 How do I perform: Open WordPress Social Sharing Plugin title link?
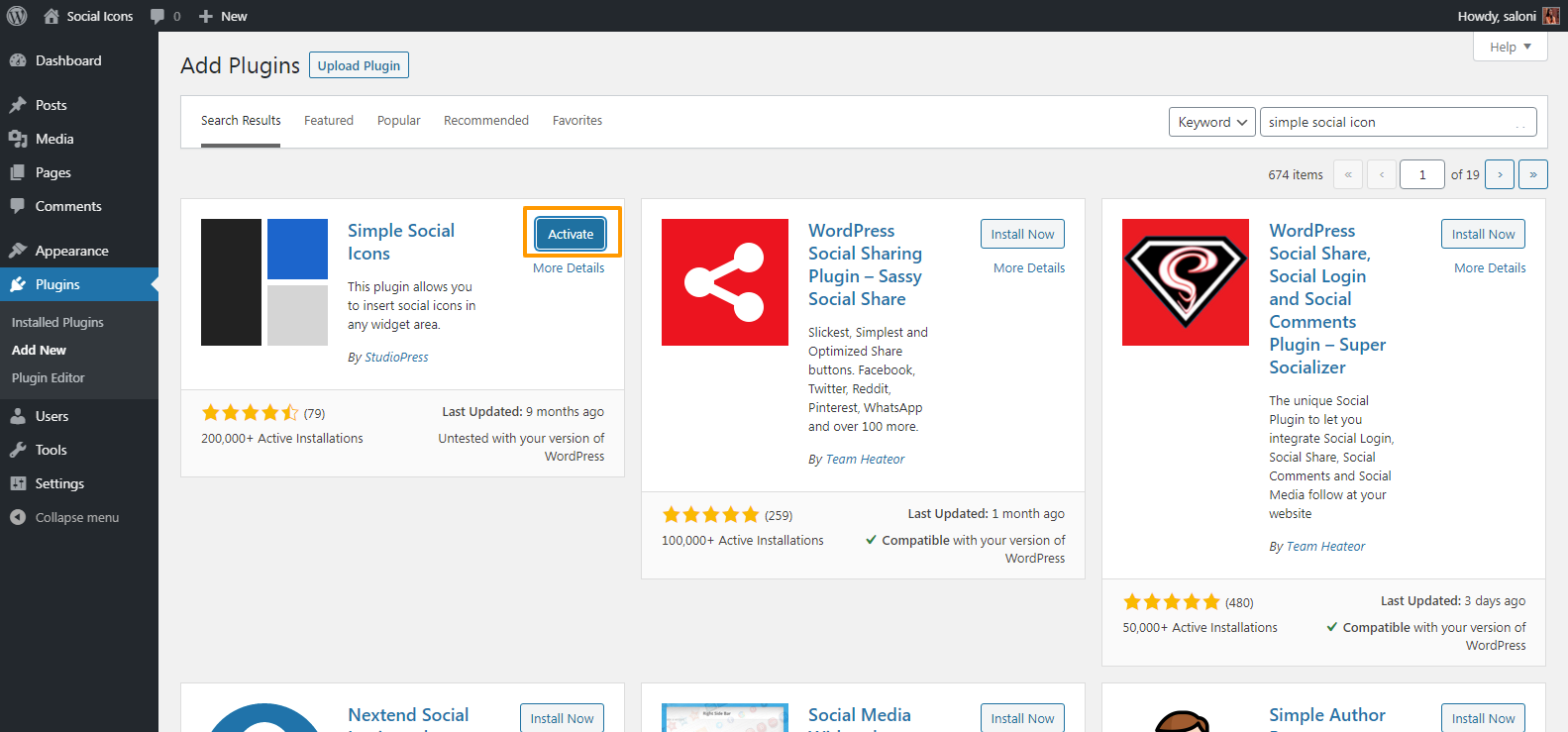pos(865,264)
